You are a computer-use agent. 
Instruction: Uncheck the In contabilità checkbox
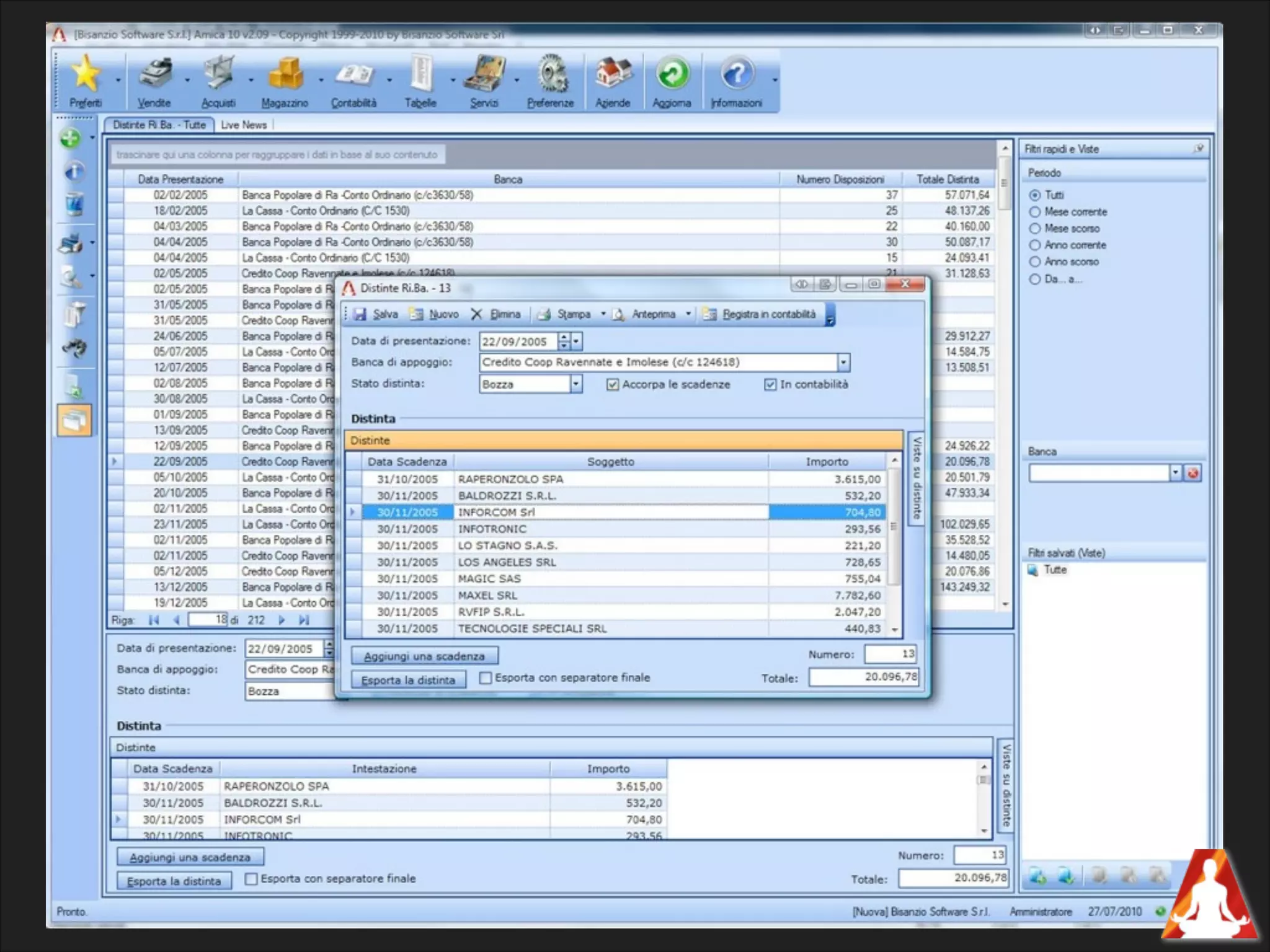tap(770, 385)
